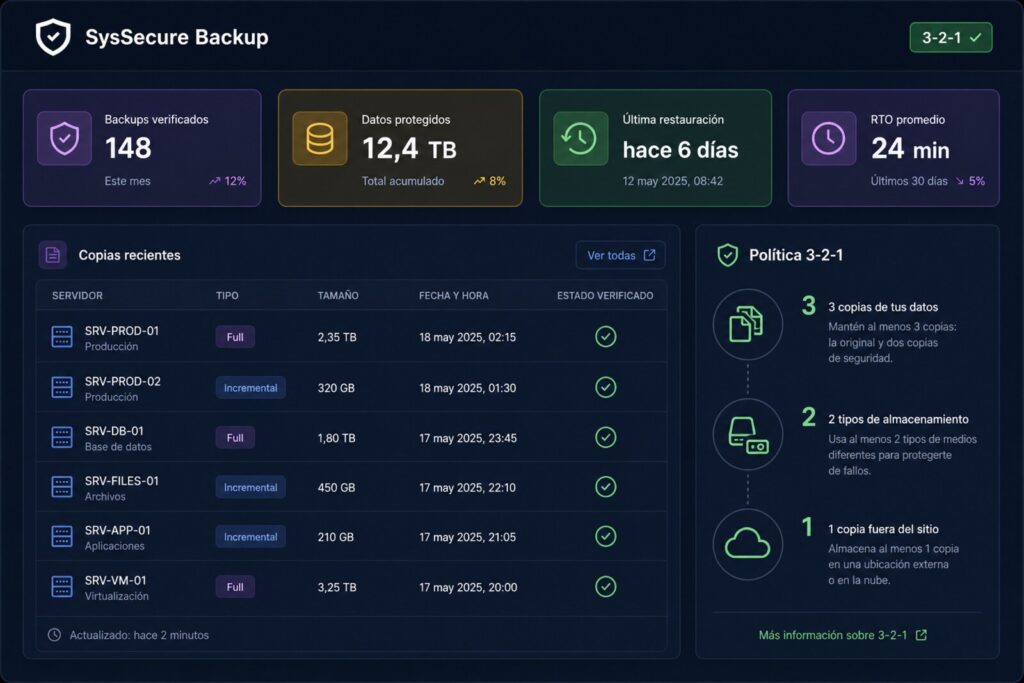Open the Ver todas link
This screenshot has height=683, width=1024.
[x=620, y=255]
